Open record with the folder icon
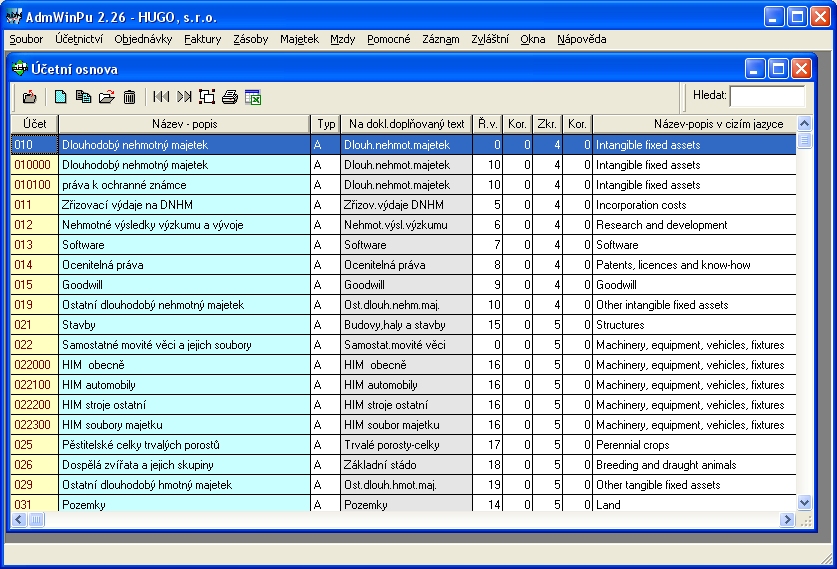Image resolution: width=837 pixels, height=569 pixels. pyautogui.click(x=107, y=97)
